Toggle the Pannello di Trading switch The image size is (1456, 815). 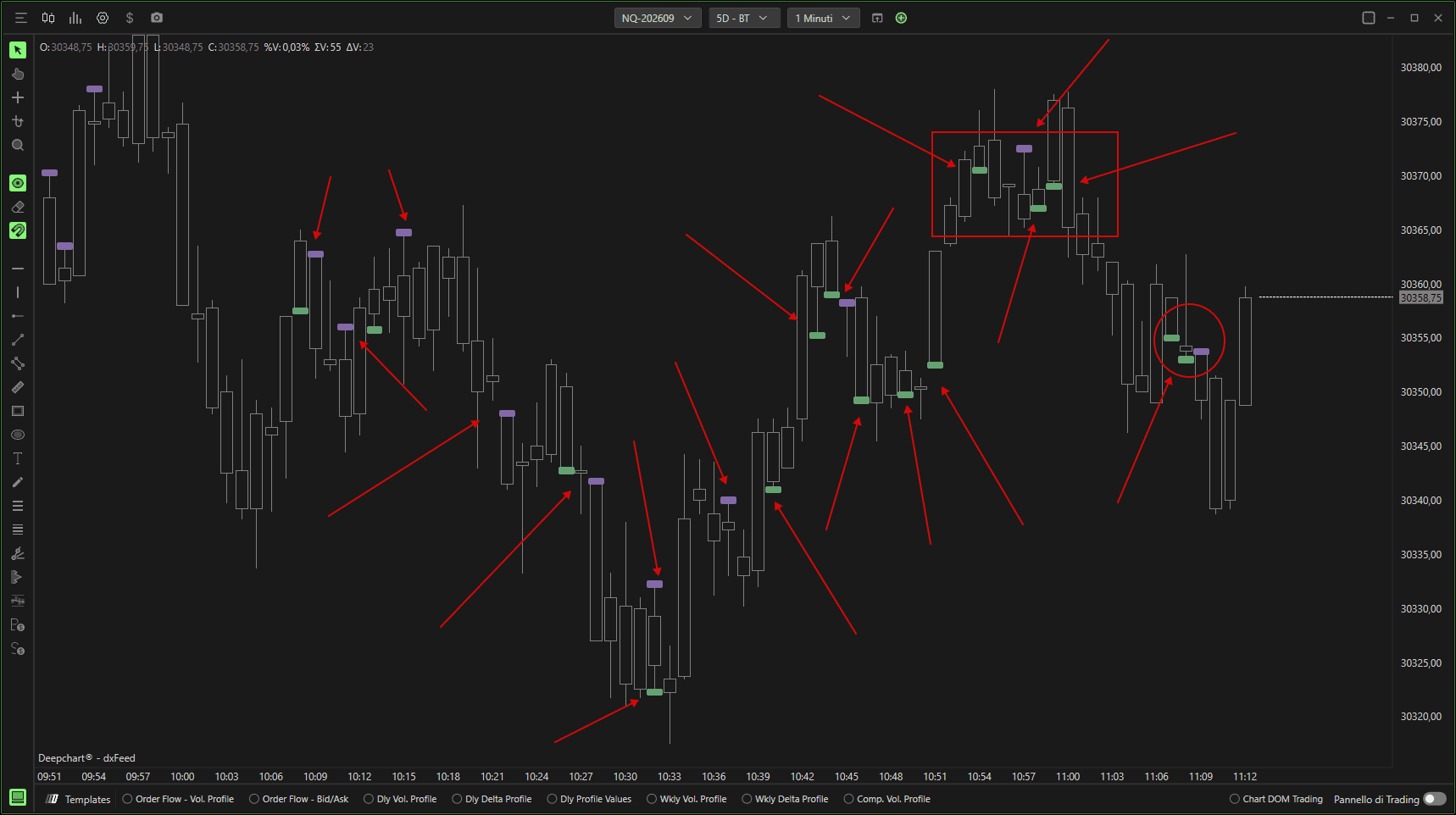1434,799
